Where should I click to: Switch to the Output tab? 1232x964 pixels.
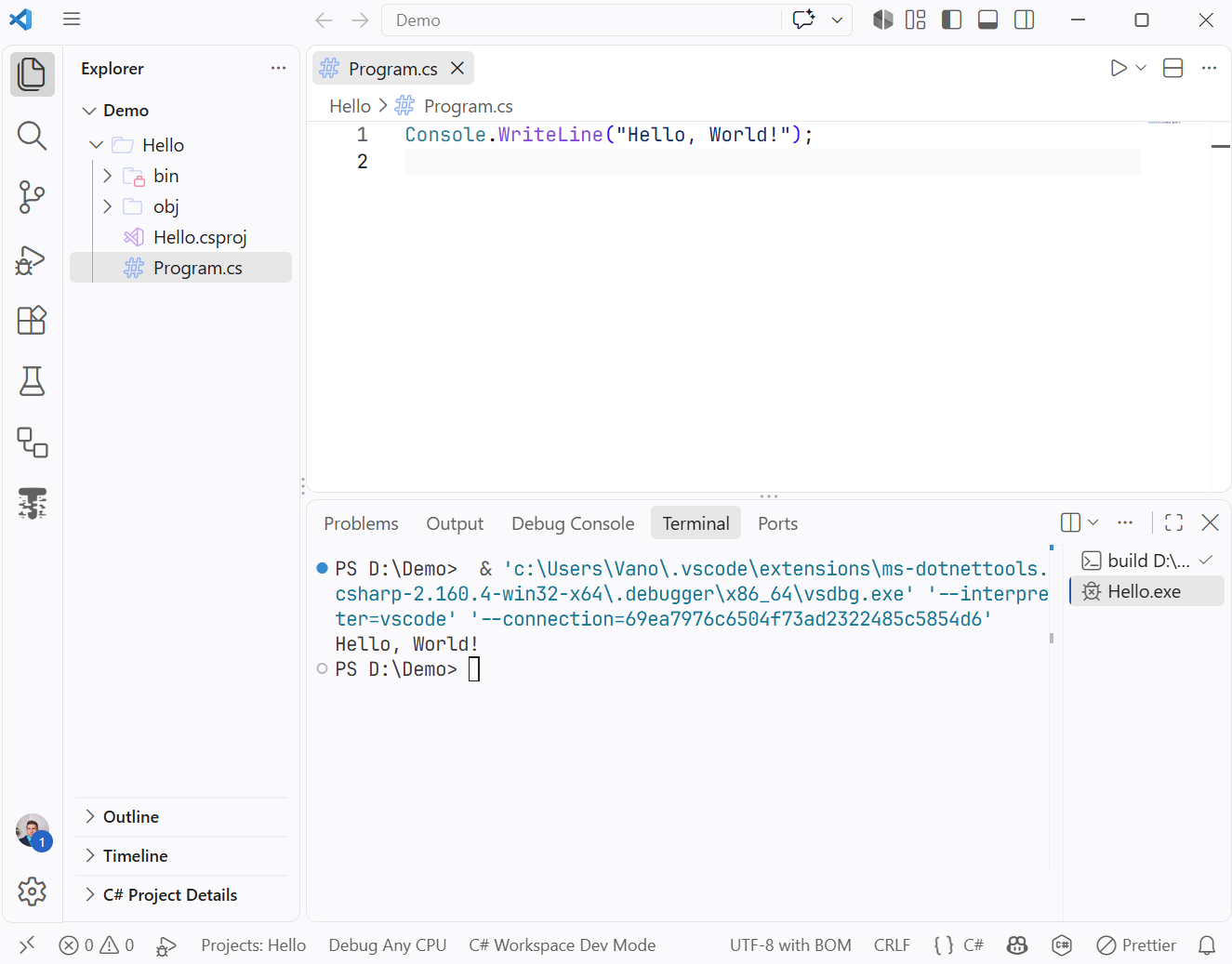(455, 523)
